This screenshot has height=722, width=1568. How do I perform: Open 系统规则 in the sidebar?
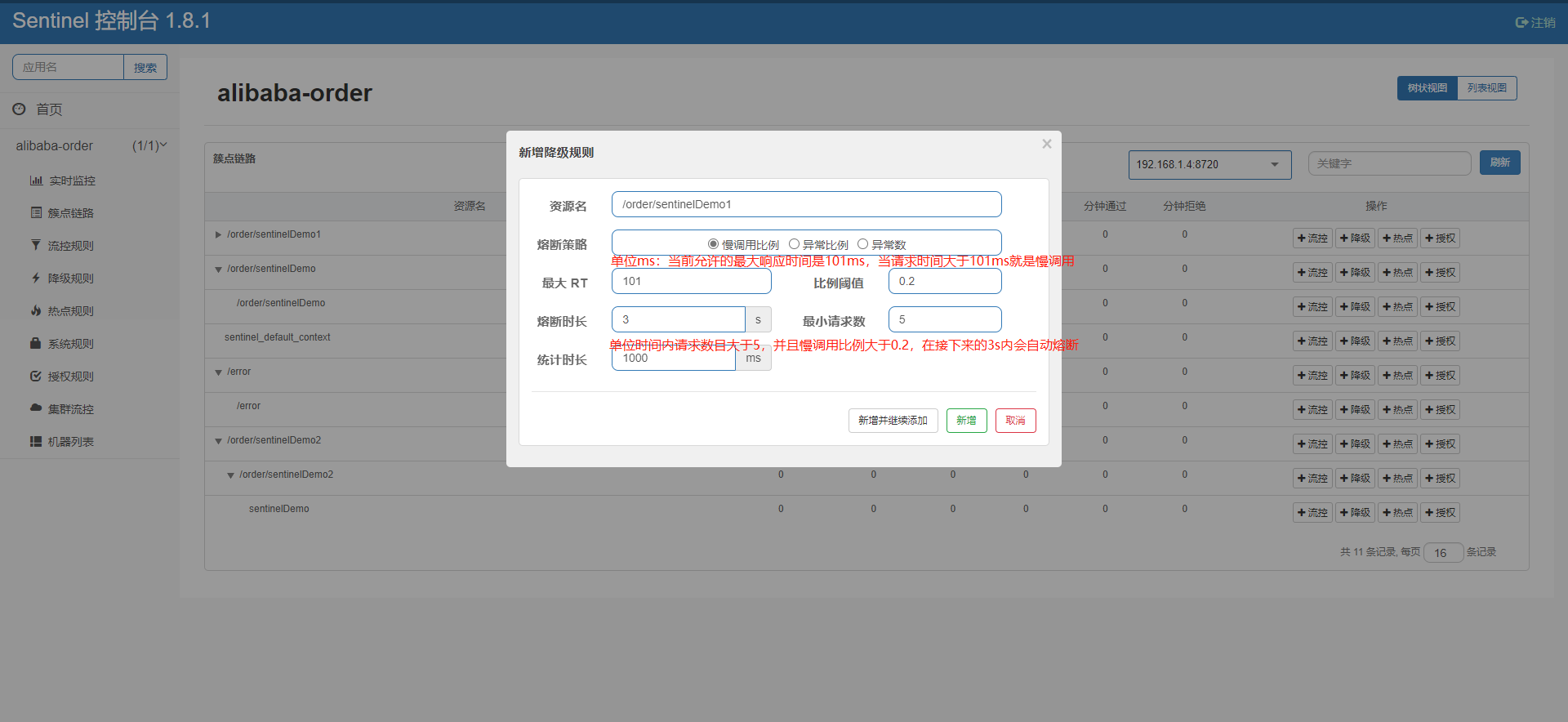click(70, 344)
